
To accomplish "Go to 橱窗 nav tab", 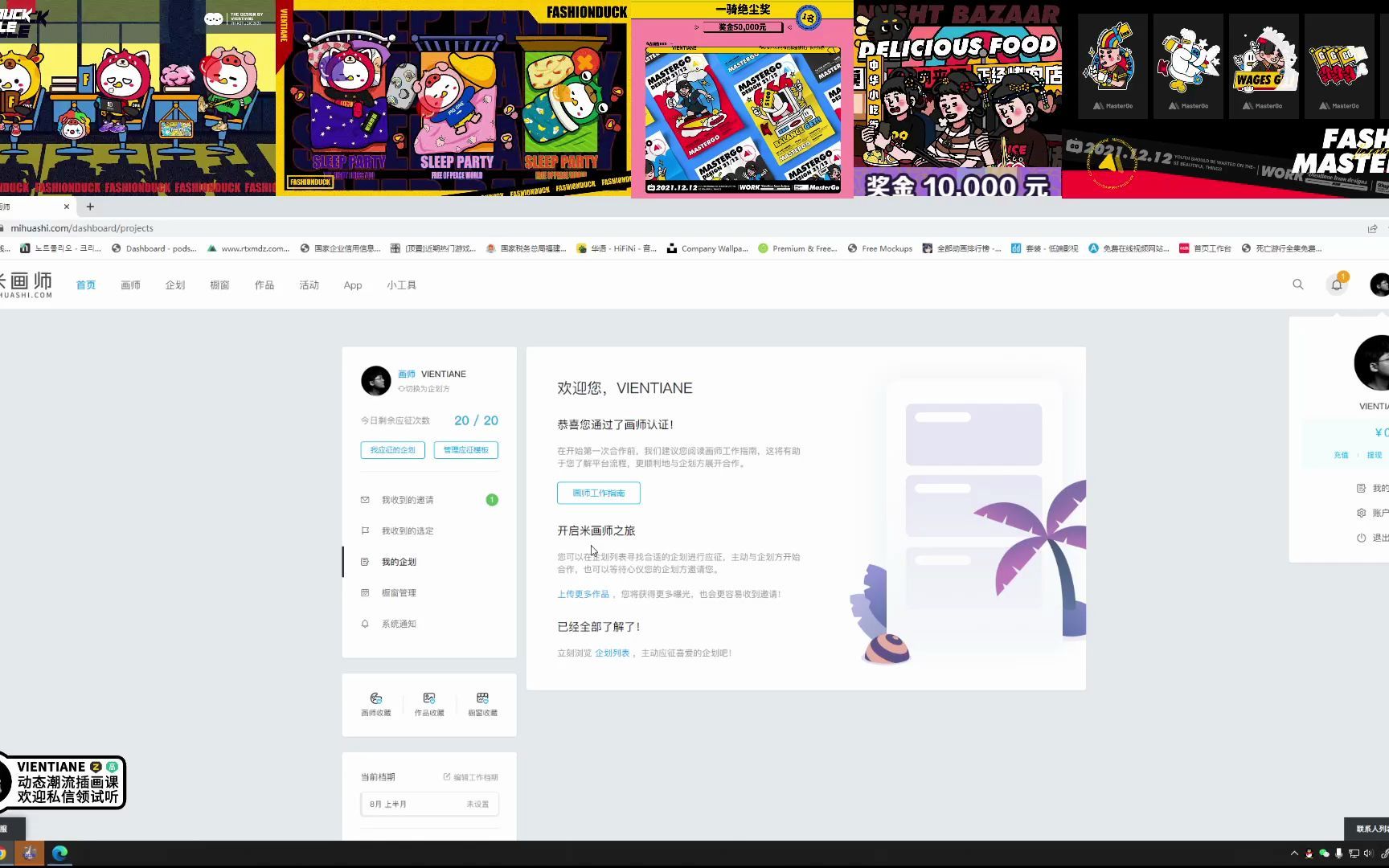I will pos(219,285).
